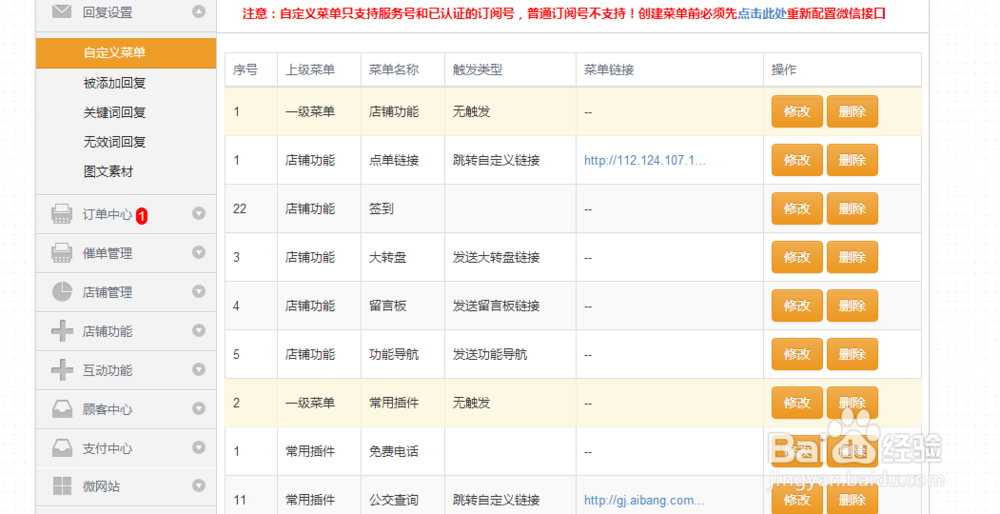Expand the 支付中心 section arrow

point(199,447)
